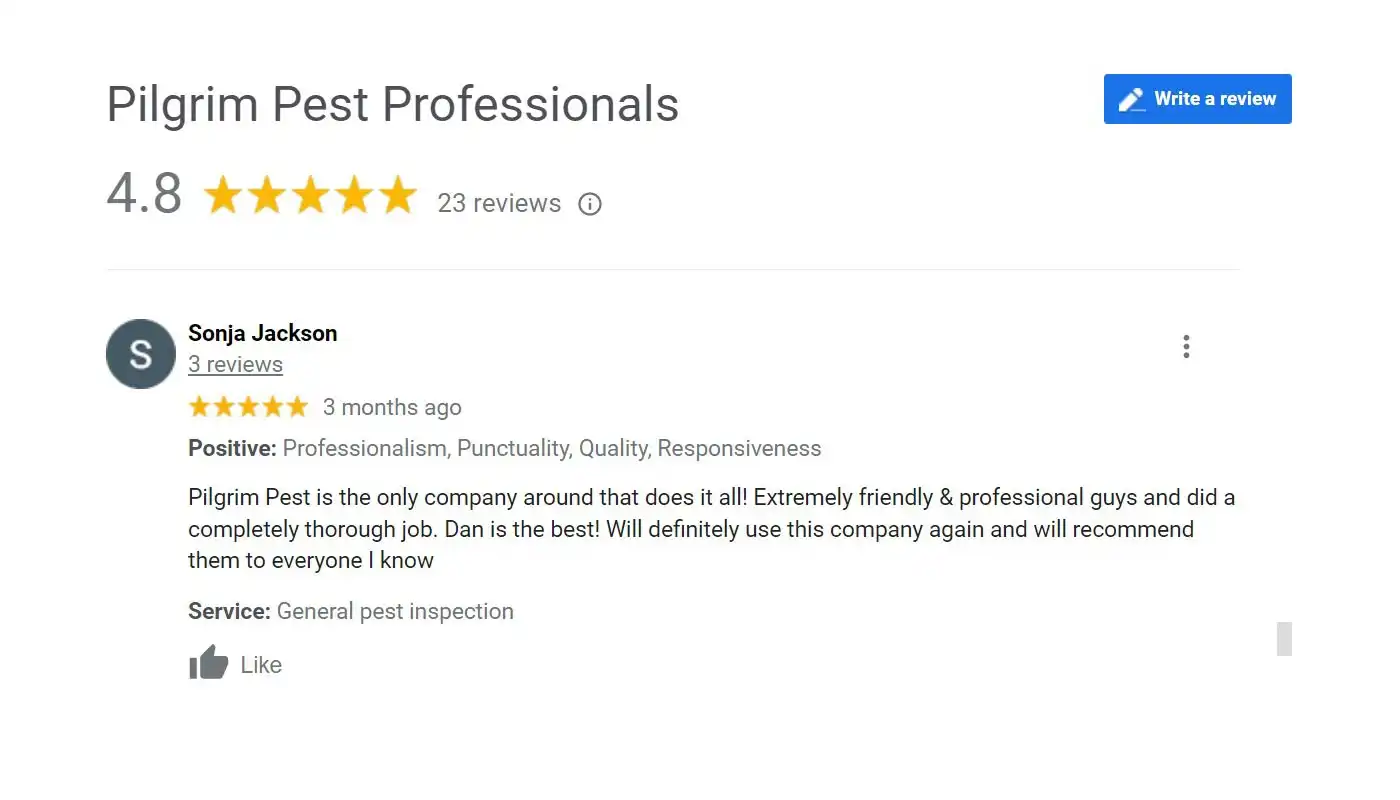Click the thumbs up Like icon
Viewport: 1400px width, 800px height.
coord(208,662)
